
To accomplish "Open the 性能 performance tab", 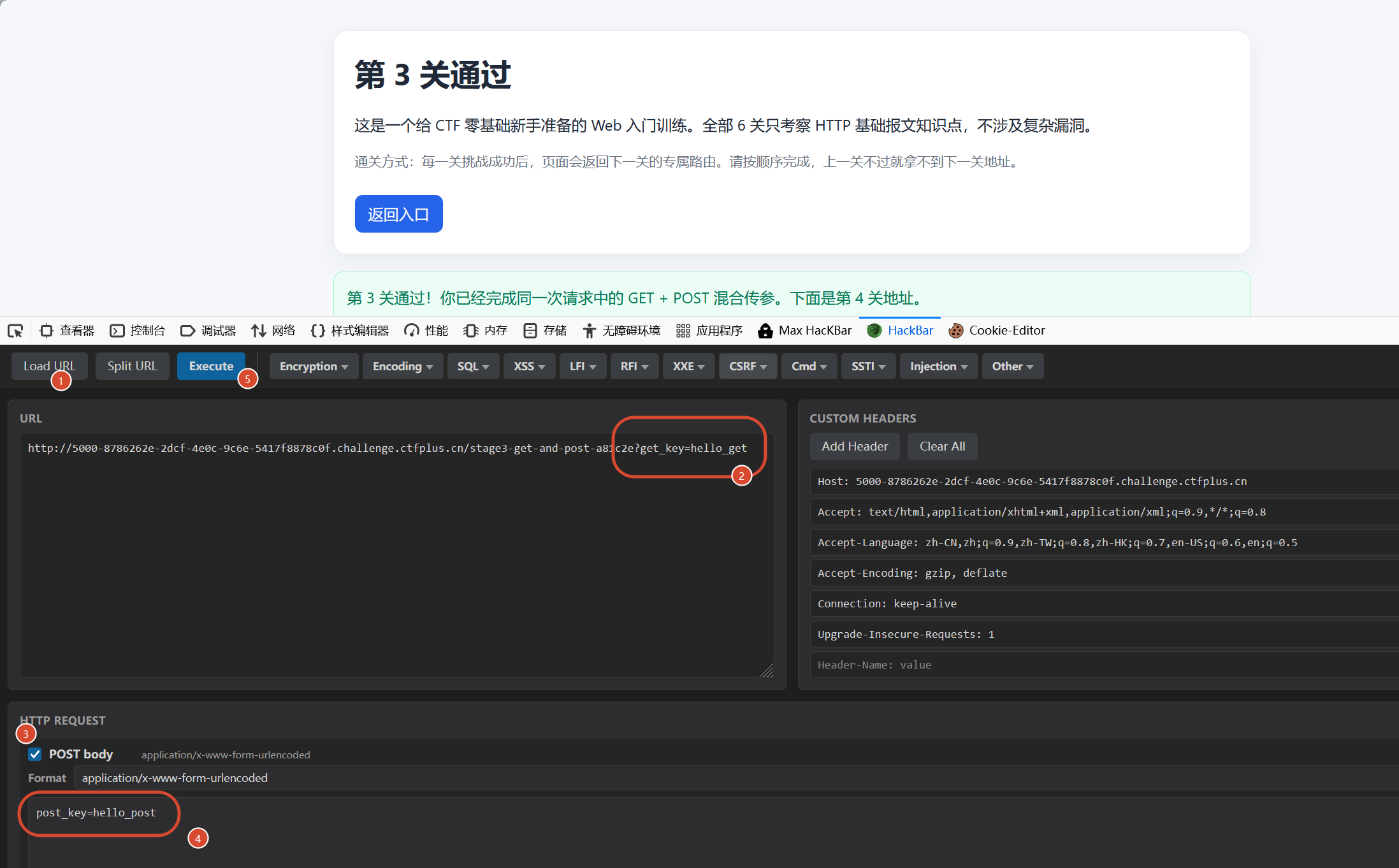I will click(x=426, y=331).
